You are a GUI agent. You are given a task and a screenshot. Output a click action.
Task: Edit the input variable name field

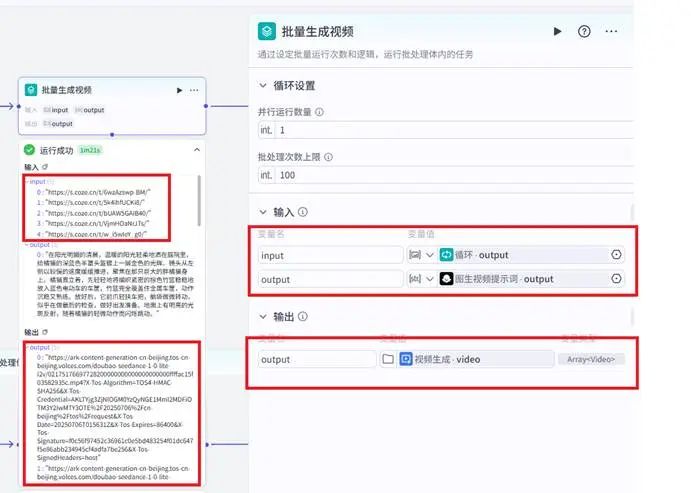(331, 255)
